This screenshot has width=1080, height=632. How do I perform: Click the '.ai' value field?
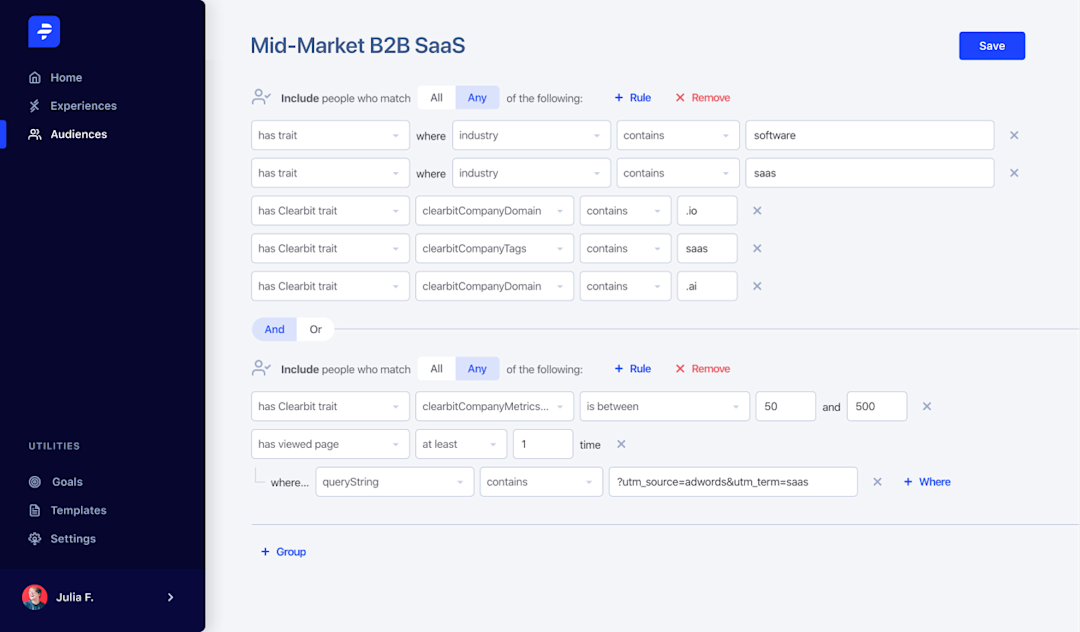coord(707,286)
